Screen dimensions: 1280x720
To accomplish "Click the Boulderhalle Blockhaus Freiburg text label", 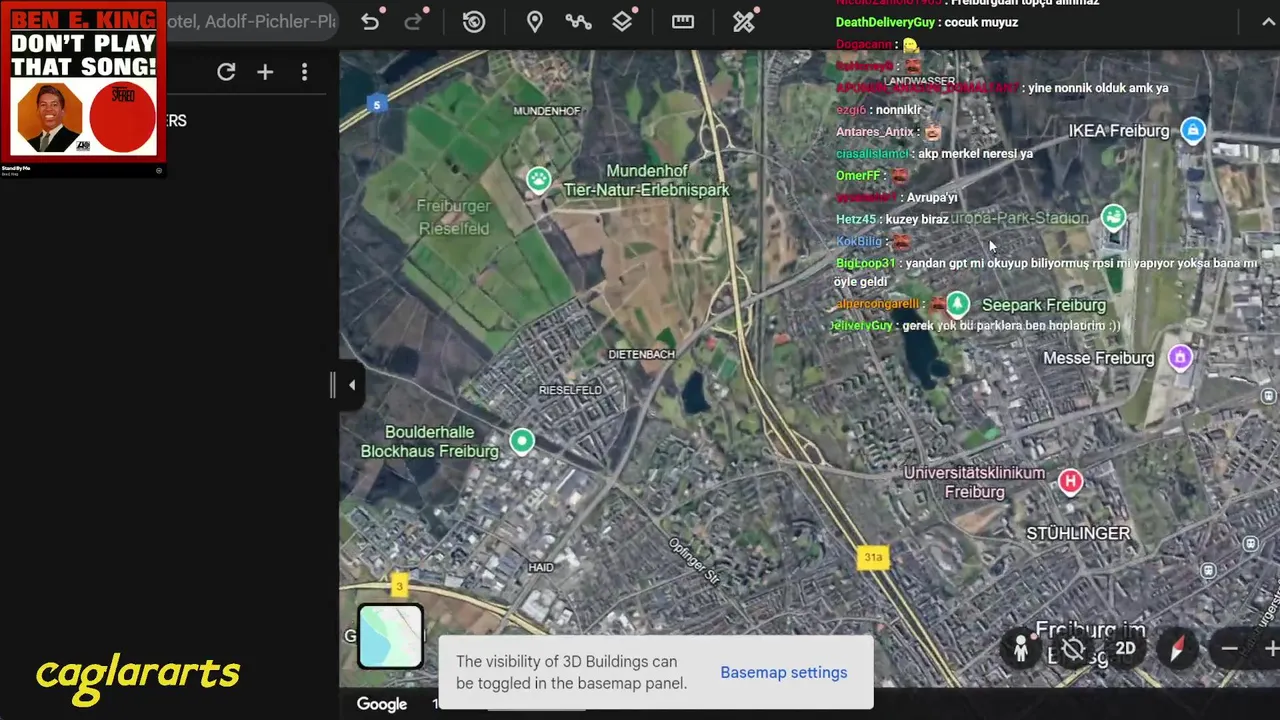I will (429, 441).
